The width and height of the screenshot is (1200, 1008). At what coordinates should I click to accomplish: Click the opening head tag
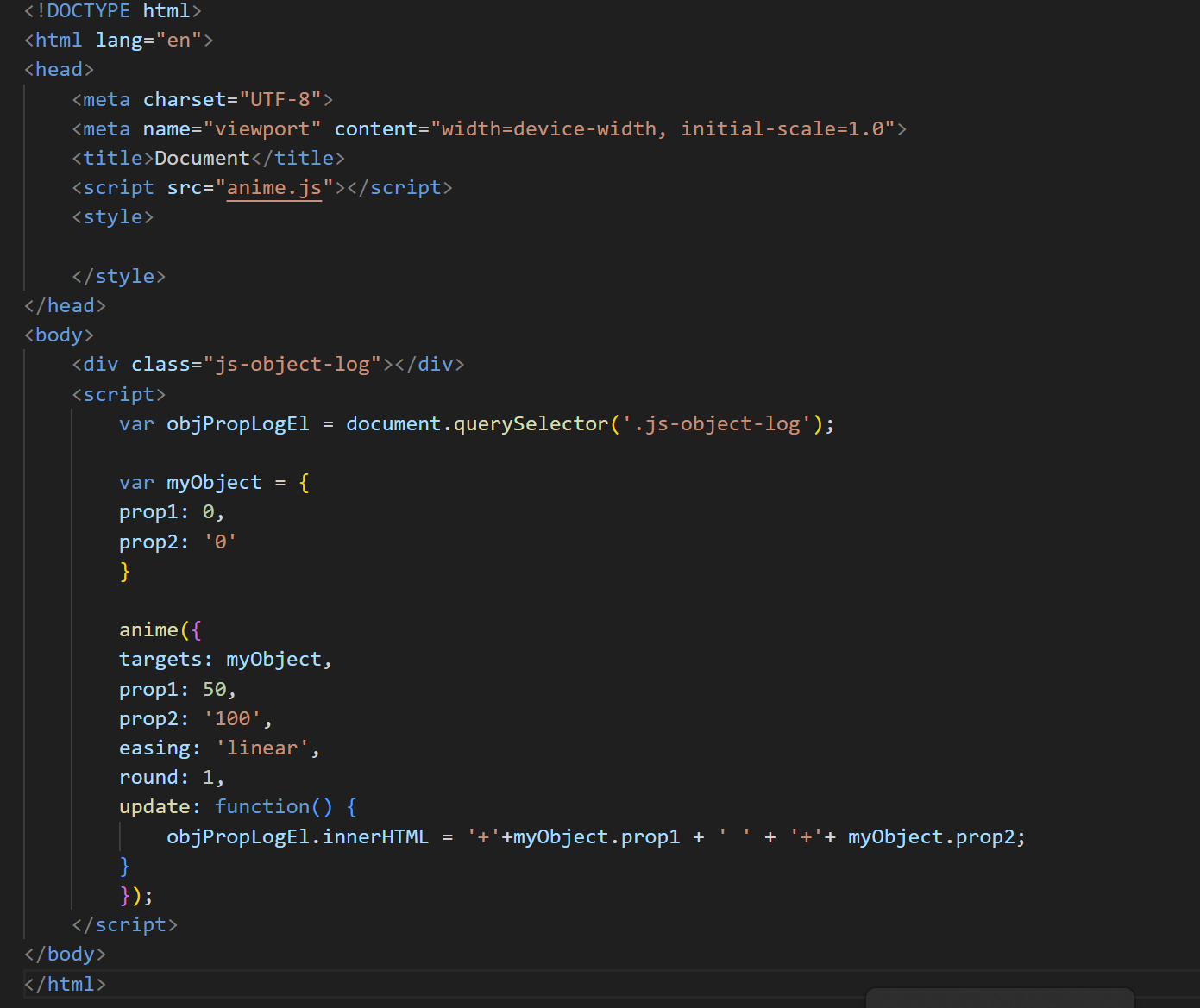(60, 70)
